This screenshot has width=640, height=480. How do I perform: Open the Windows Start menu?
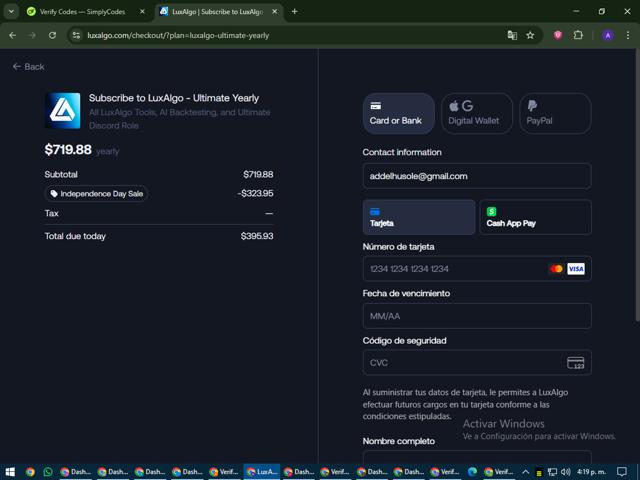[10, 472]
